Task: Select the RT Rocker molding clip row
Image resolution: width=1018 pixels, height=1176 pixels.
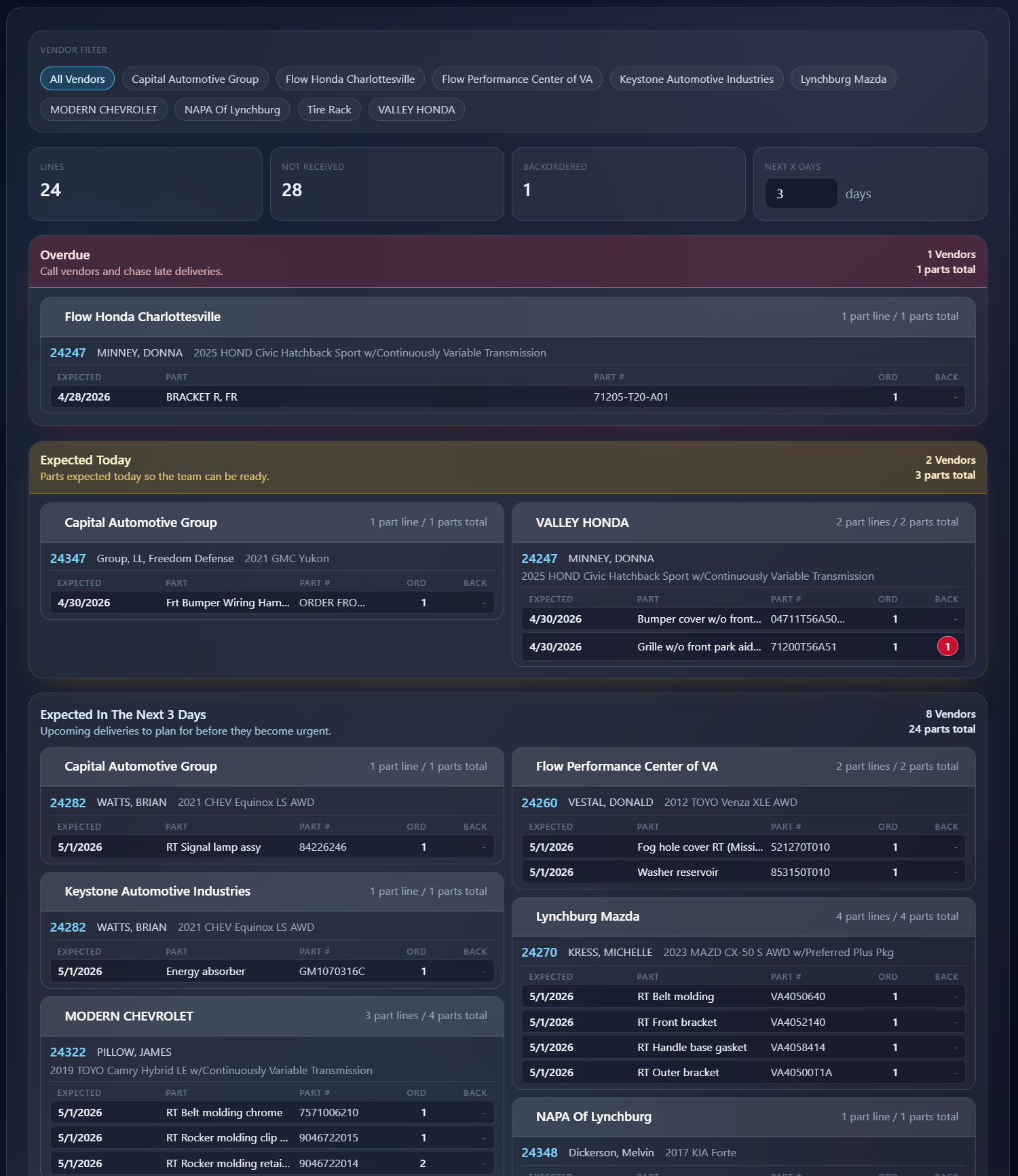Action: tap(272, 1138)
